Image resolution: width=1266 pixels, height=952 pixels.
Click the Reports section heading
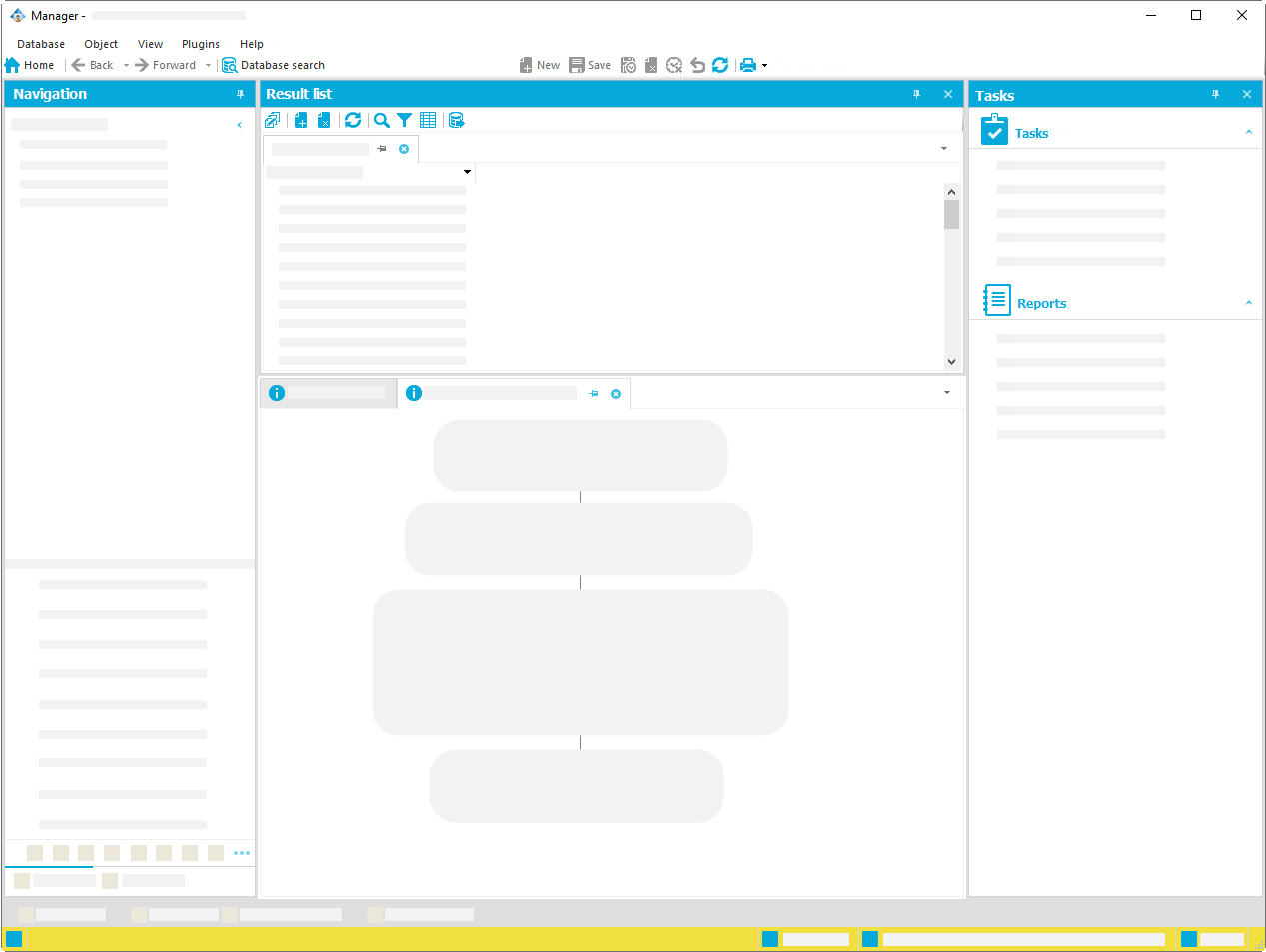tap(1041, 303)
